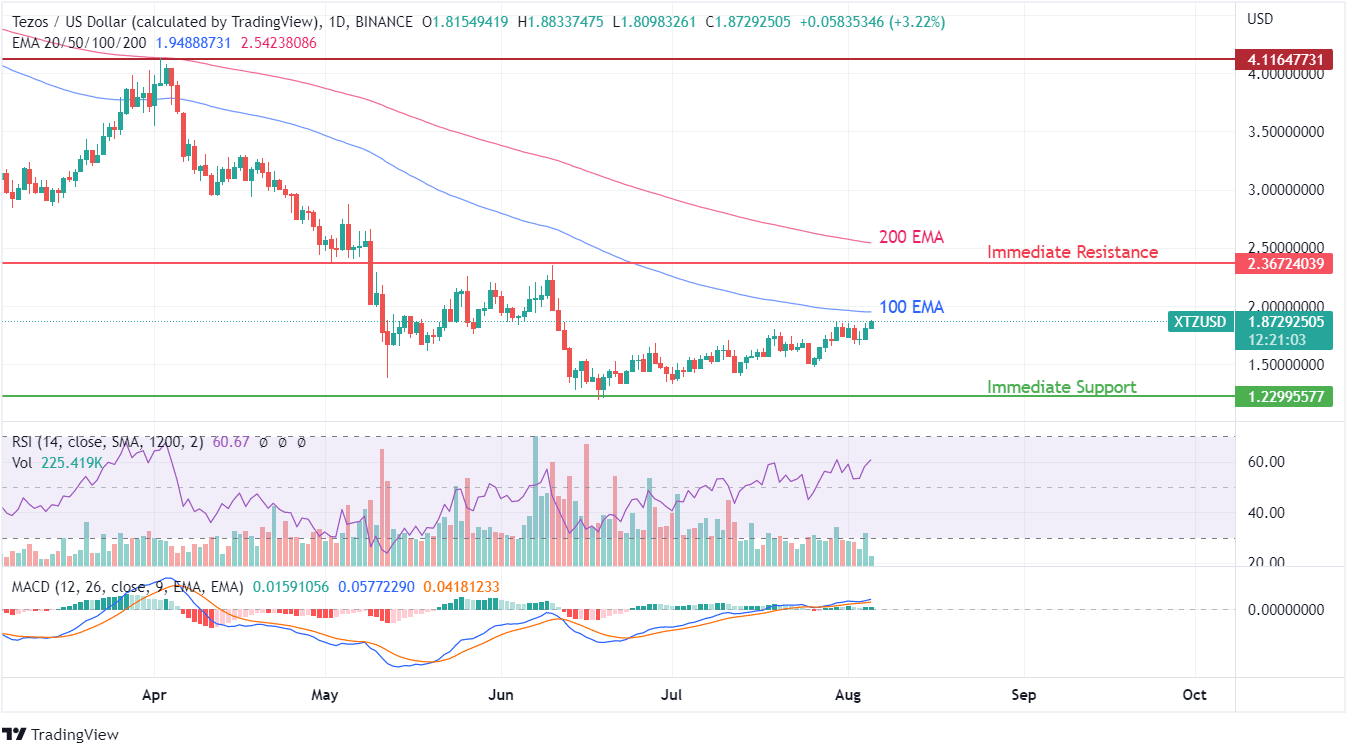Click the BINANCE exchange label
Viewport: 1358px width, 756px height.
point(385,22)
